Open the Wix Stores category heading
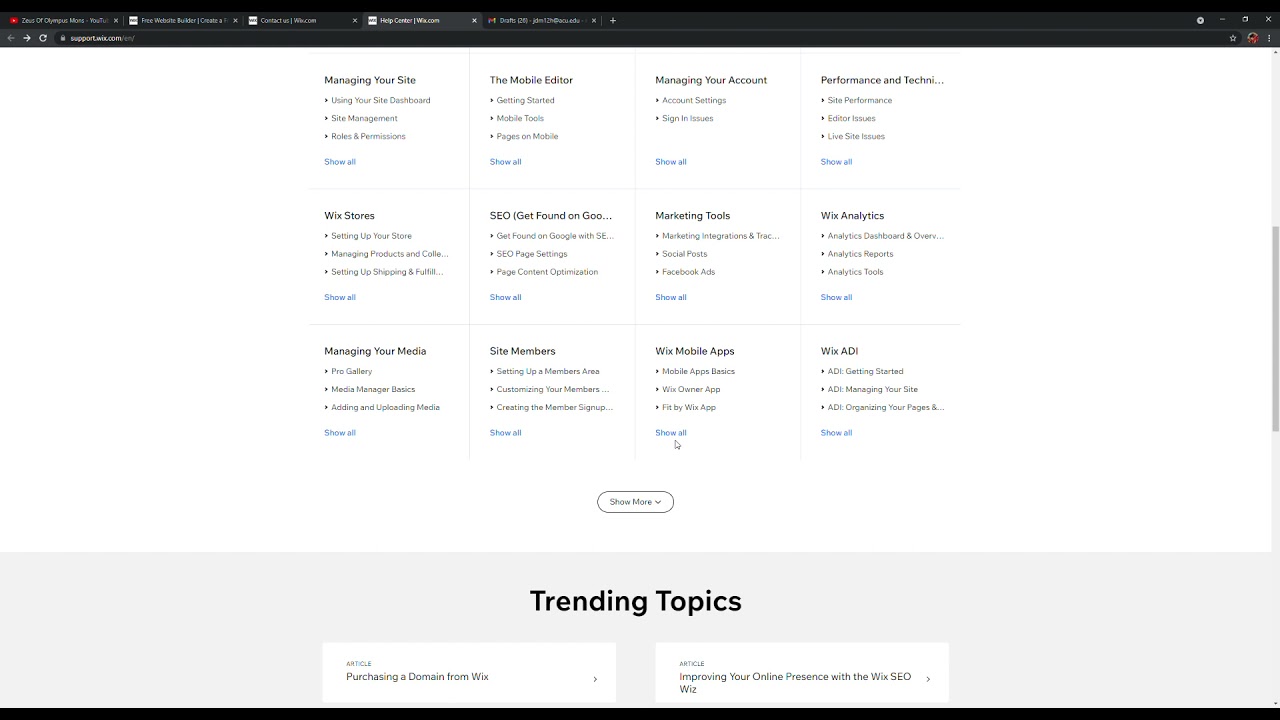Image resolution: width=1280 pixels, height=720 pixels. click(349, 216)
